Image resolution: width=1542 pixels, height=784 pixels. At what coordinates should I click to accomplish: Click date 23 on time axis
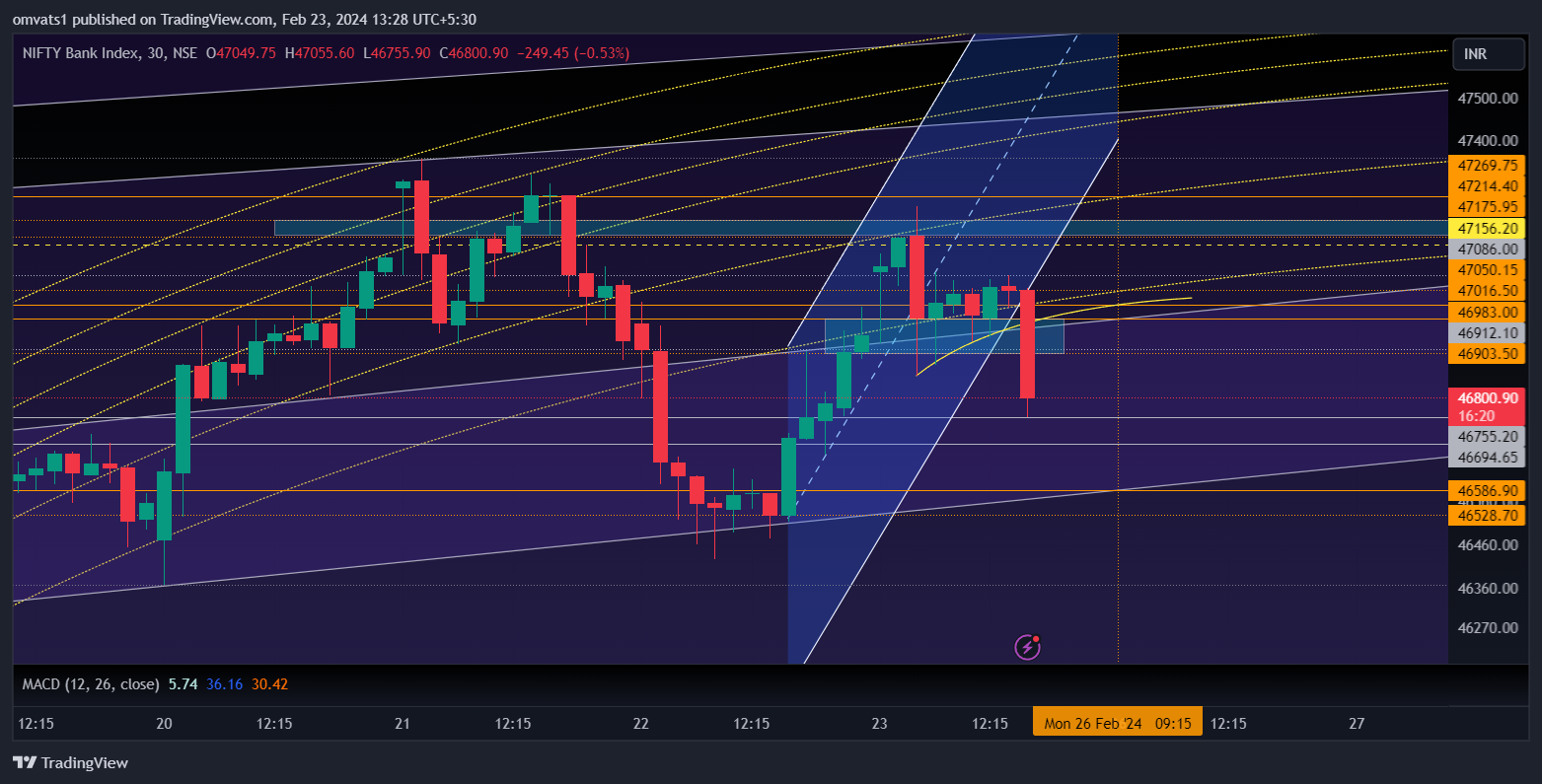pyautogui.click(x=880, y=723)
